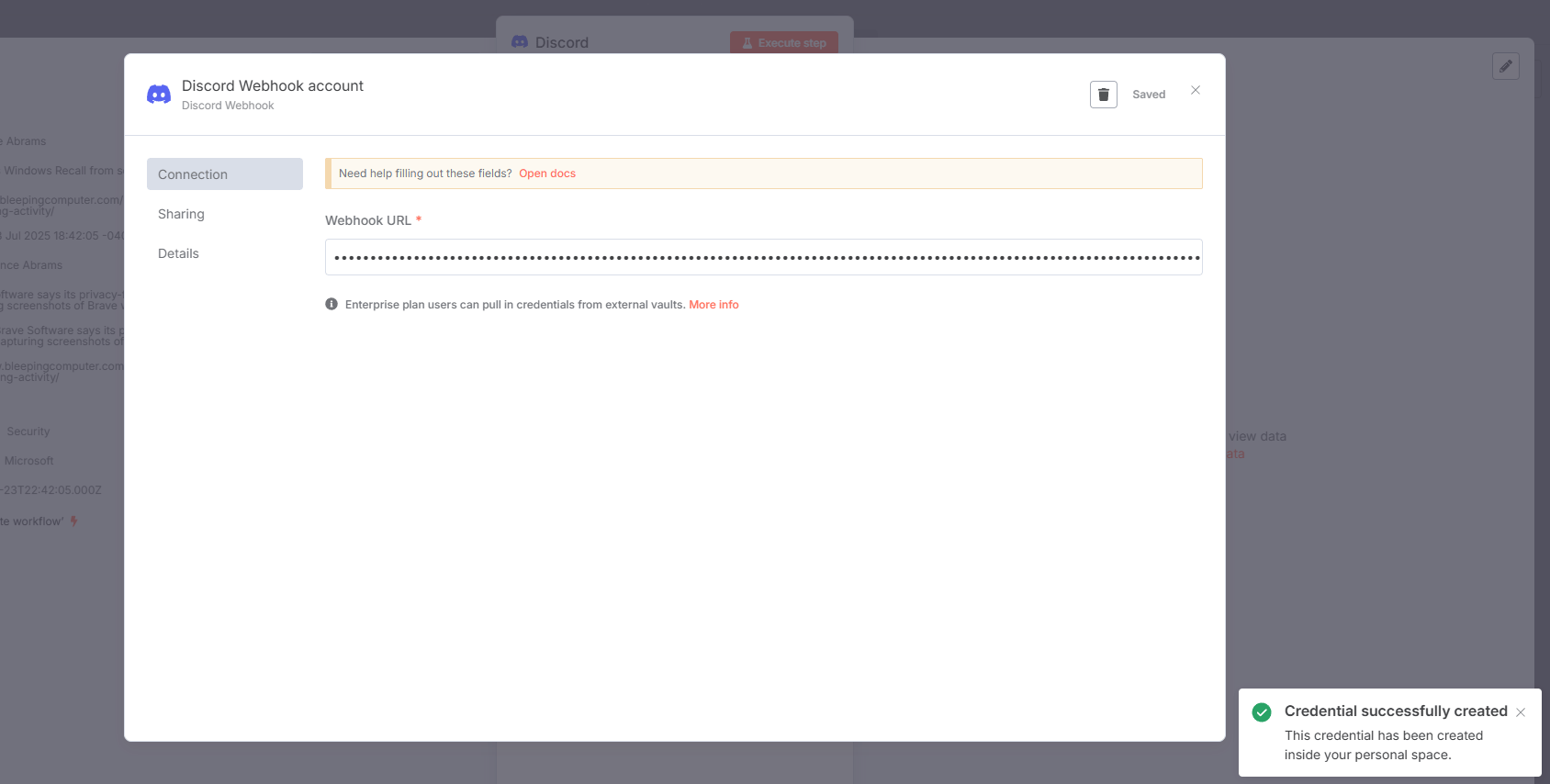Follow the More info link
The height and width of the screenshot is (784, 1550).
point(713,305)
